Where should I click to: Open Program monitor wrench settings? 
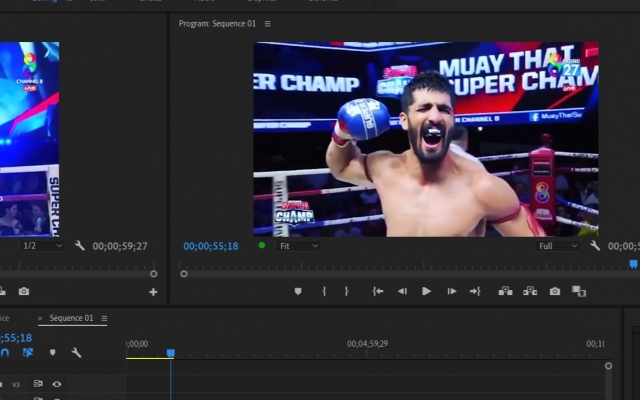(x=595, y=245)
